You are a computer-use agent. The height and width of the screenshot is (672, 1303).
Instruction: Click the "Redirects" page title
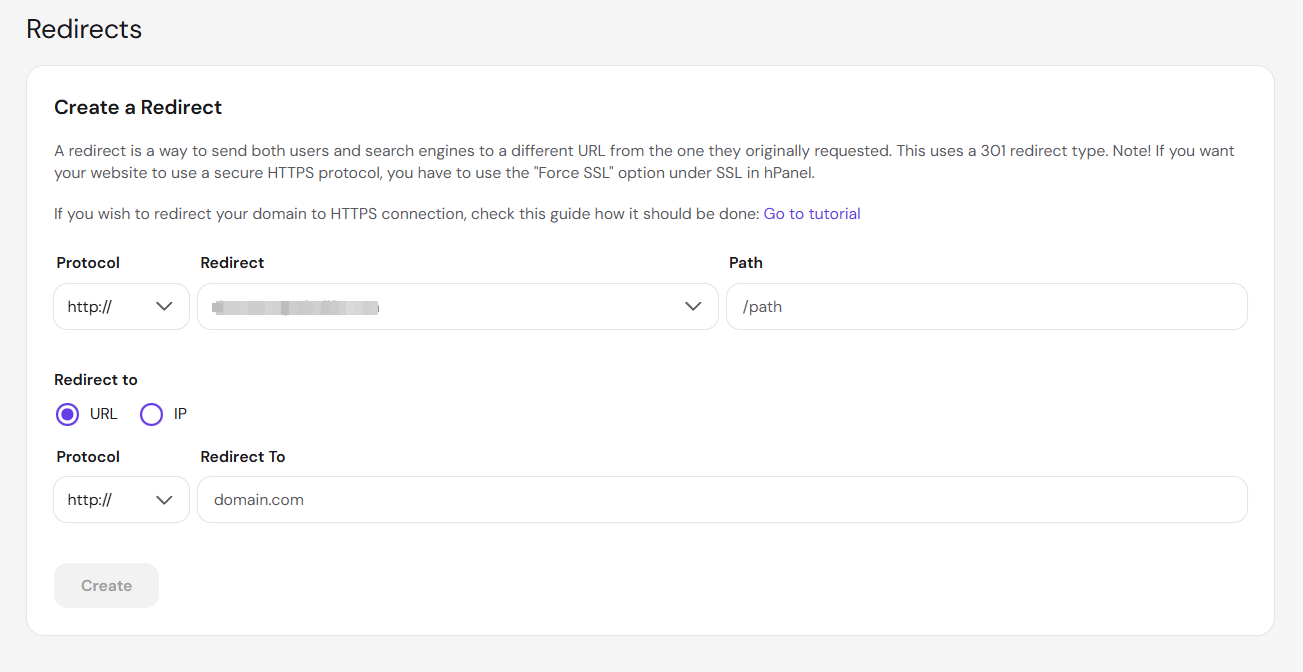tap(84, 29)
